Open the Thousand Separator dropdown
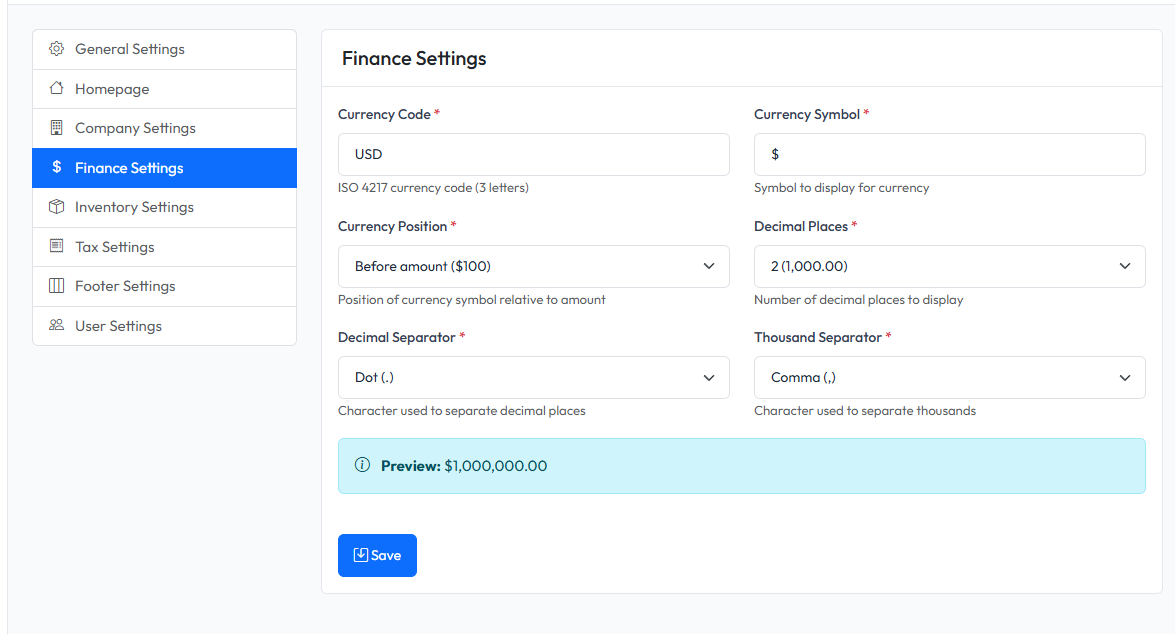This screenshot has height=634, width=1175. pyautogui.click(x=949, y=377)
